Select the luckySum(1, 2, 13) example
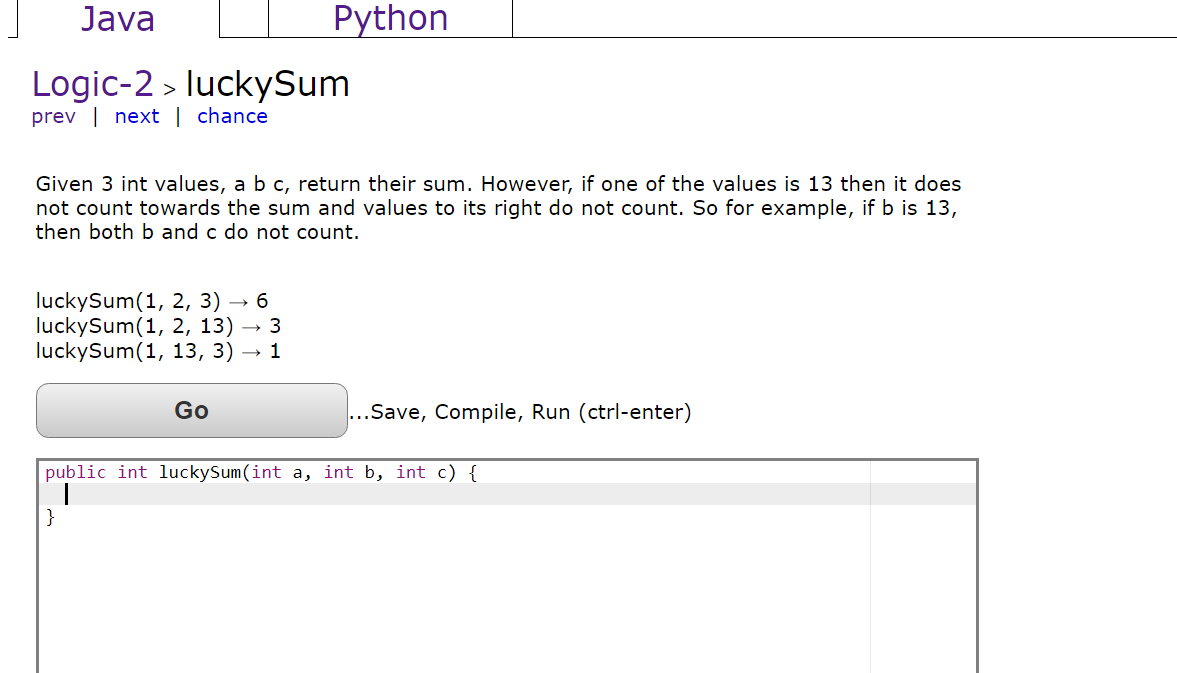This screenshot has width=1177, height=673. (157, 325)
